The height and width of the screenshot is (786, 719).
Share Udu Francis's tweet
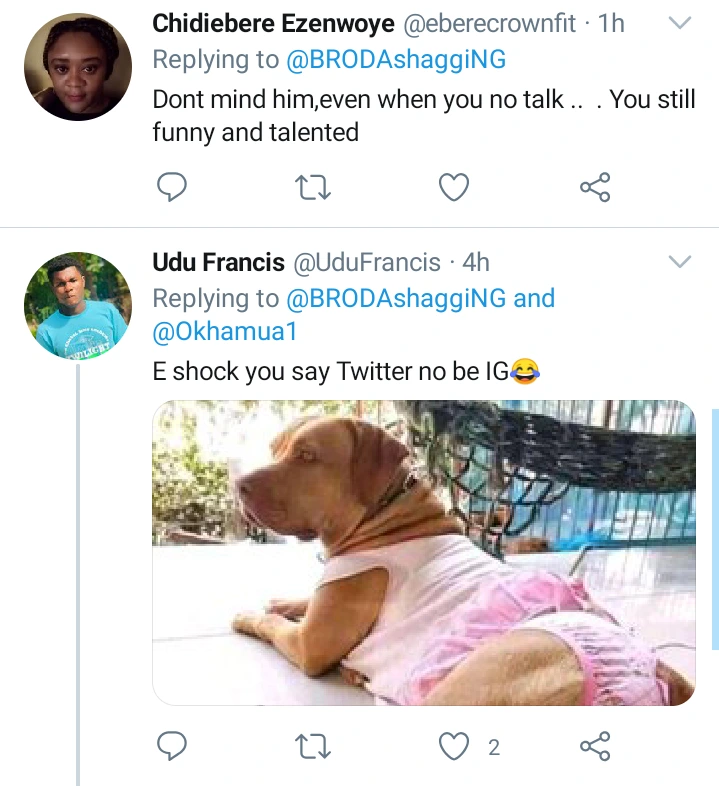point(595,745)
